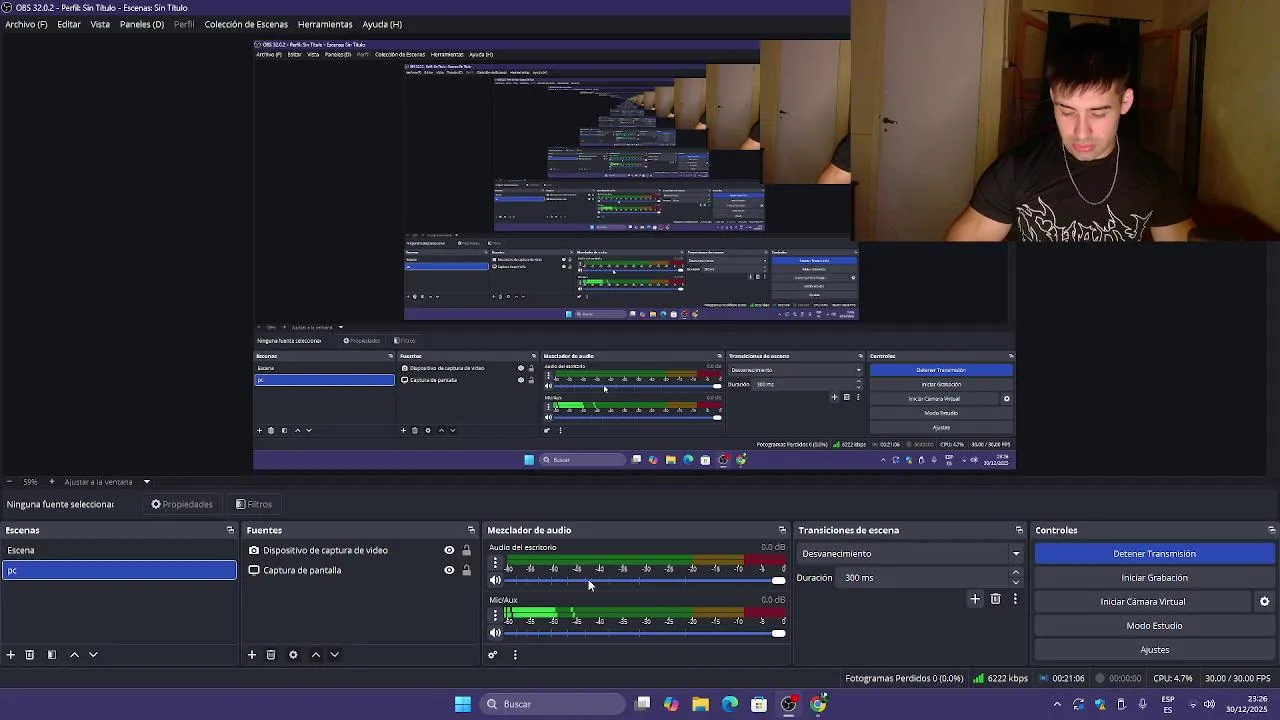Delete selected scene with trash icon
Viewport: 1280px width, 720px height.
click(x=30, y=655)
